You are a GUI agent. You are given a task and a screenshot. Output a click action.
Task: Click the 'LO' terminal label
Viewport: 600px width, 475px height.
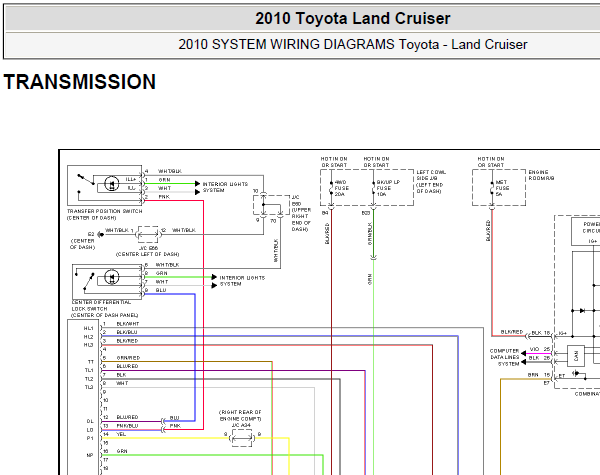(x=90, y=430)
